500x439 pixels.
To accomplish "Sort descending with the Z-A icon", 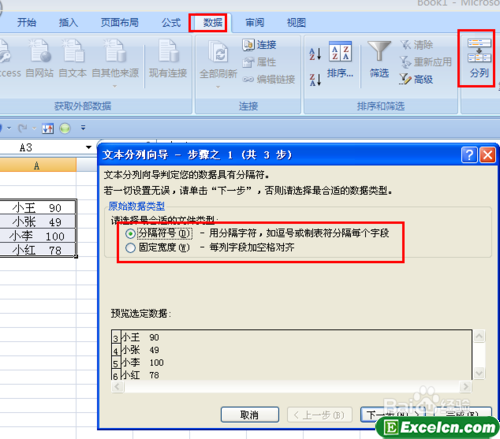I will (315, 79).
